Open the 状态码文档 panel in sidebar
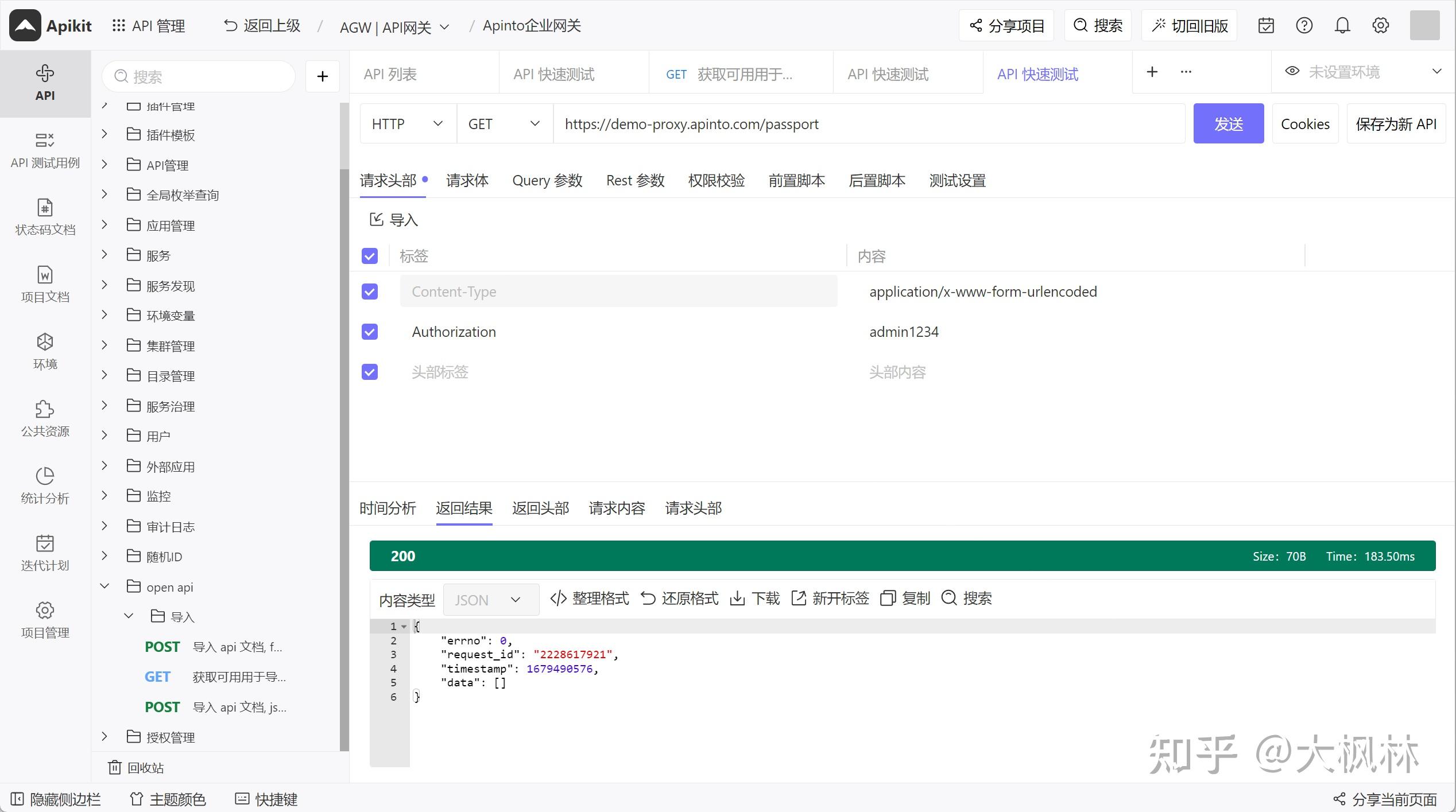The image size is (1456, 812). click(45, 218)
